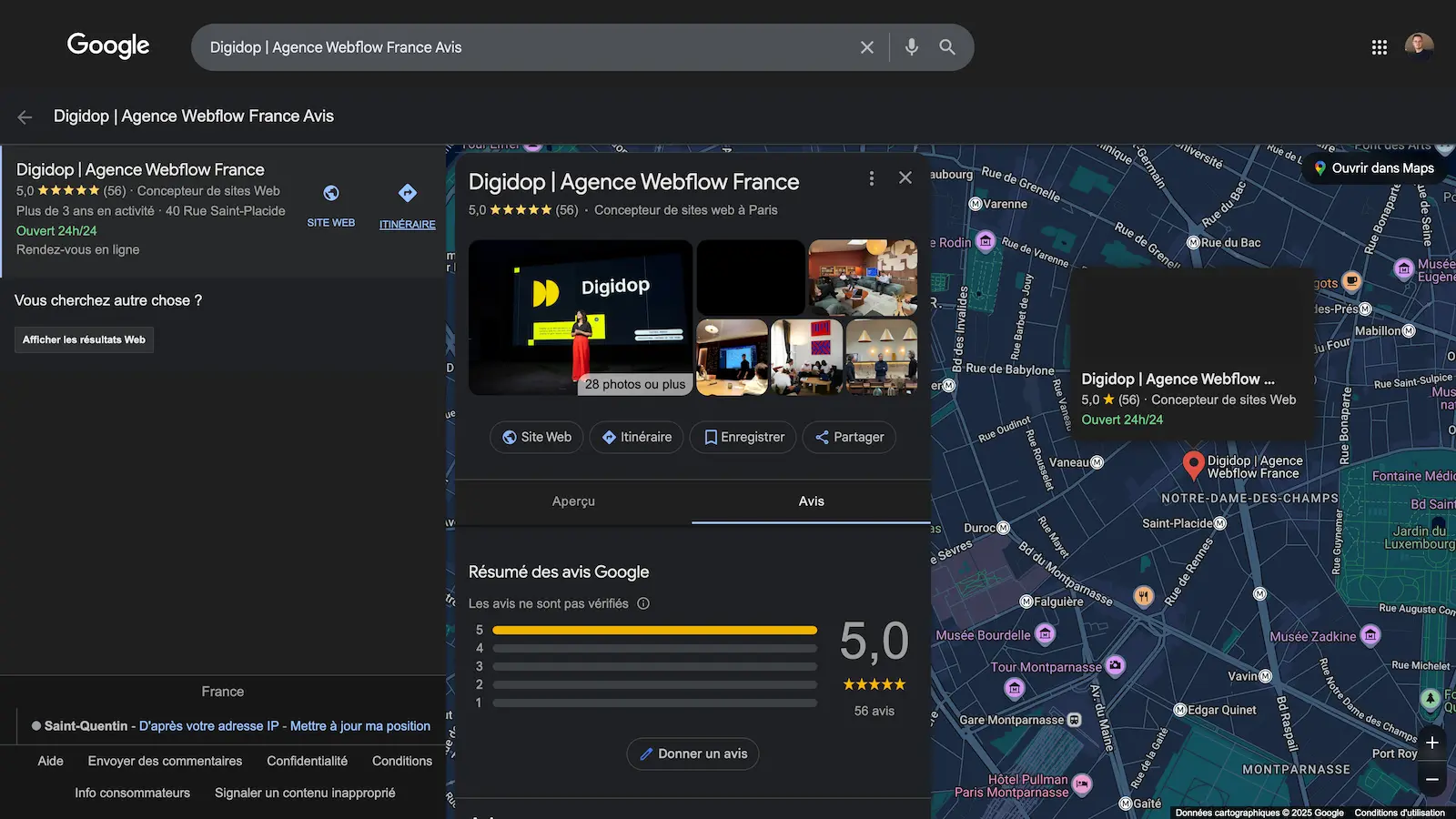The width and height of the screenshot is (1456, 819).
Task: Open the Aide footer link
Action: coord(51,761)
